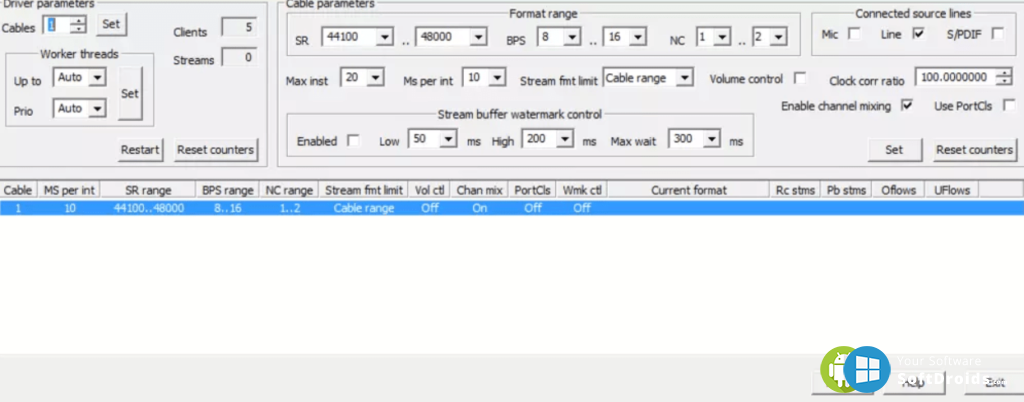This screenshot has width=1024, height=402.
Task: Toggle the Line source checkbox
Action: (x=918, y=34)
